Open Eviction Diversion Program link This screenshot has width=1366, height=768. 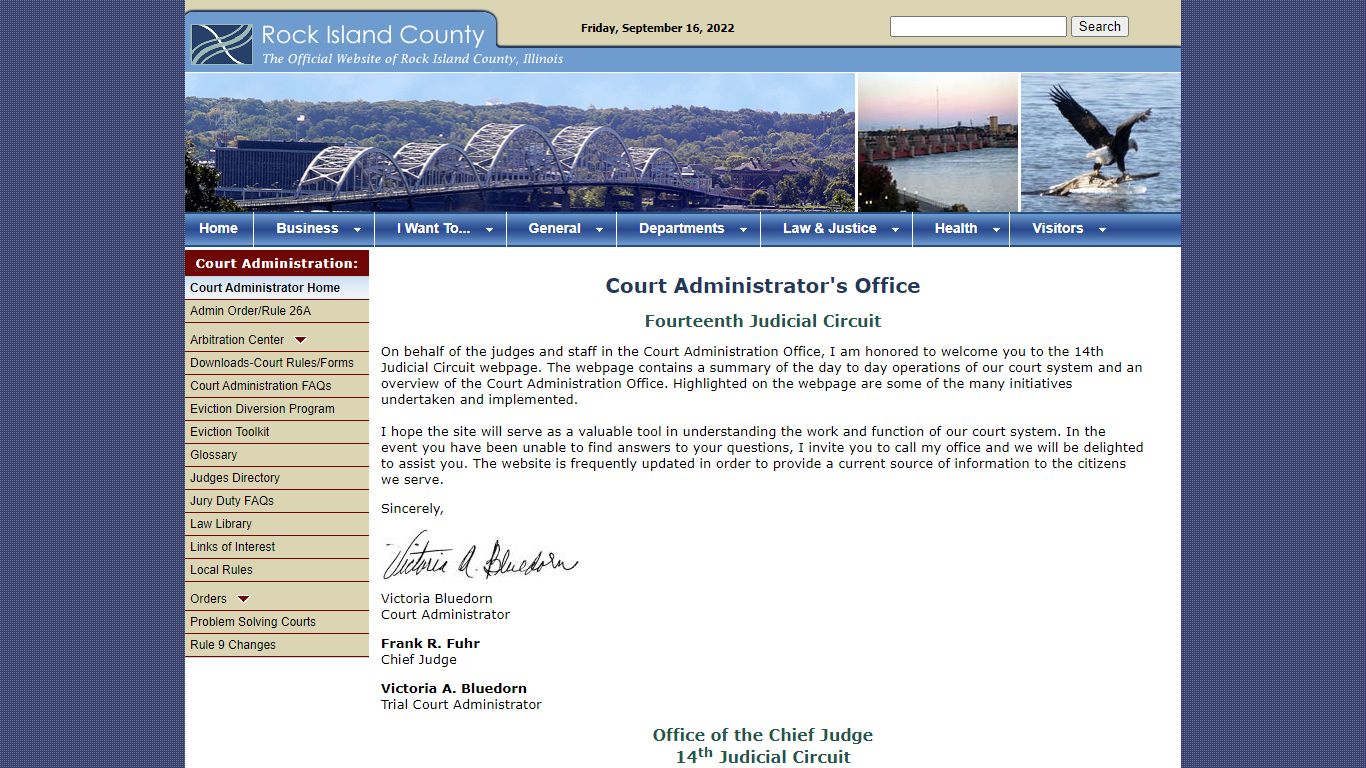pyautogui.click(x=277, y=409)
